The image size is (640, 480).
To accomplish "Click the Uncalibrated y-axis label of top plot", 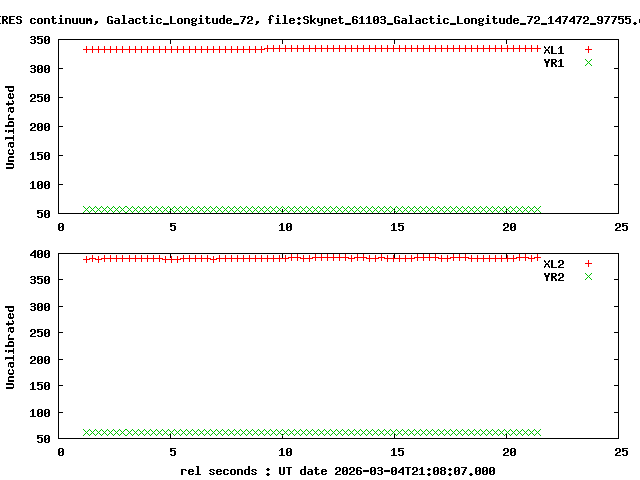I will [11, 127].
